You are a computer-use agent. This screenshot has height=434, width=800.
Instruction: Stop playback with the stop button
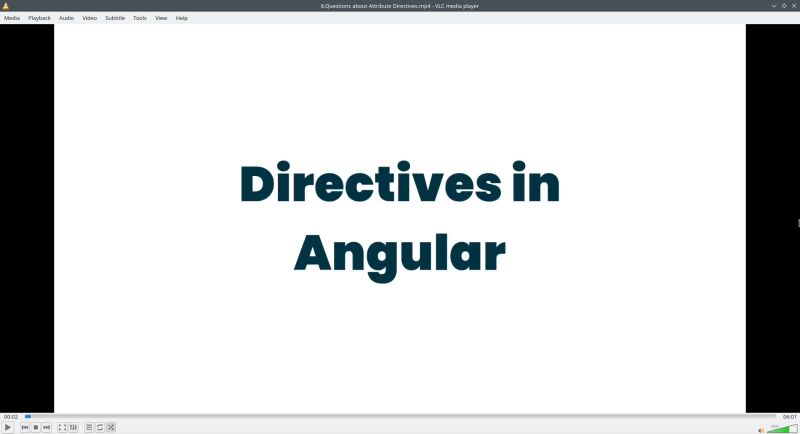click(36, 427)
